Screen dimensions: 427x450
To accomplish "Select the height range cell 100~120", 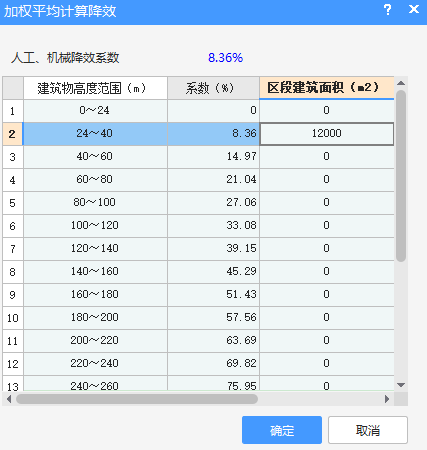I will click(95, 226).
